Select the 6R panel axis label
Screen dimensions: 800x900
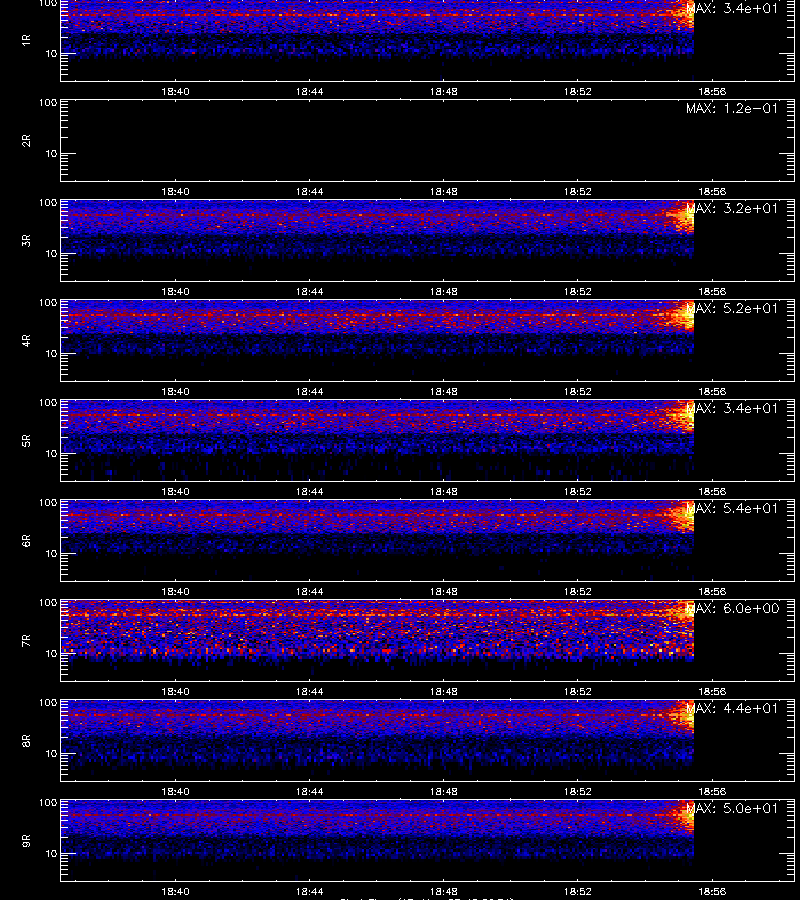click(x=26, y=541)
